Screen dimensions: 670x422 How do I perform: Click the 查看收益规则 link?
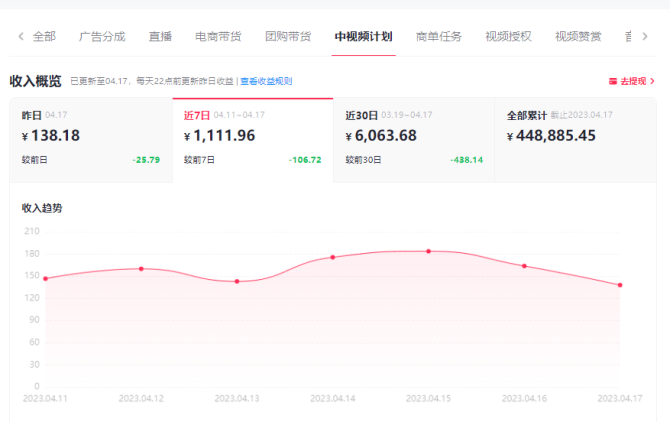tap(266, 81)
